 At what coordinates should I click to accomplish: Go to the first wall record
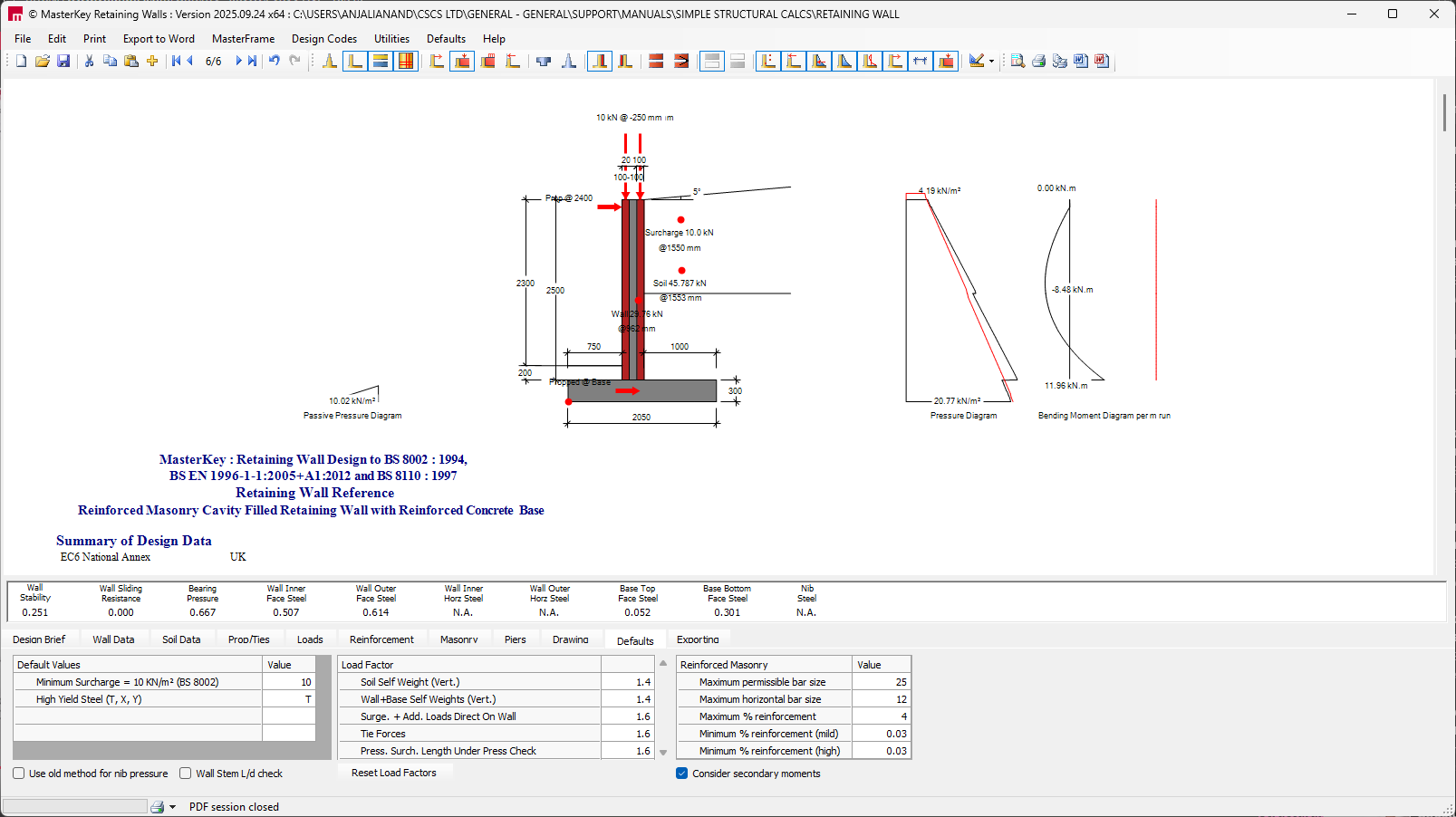tap(177, 61)
